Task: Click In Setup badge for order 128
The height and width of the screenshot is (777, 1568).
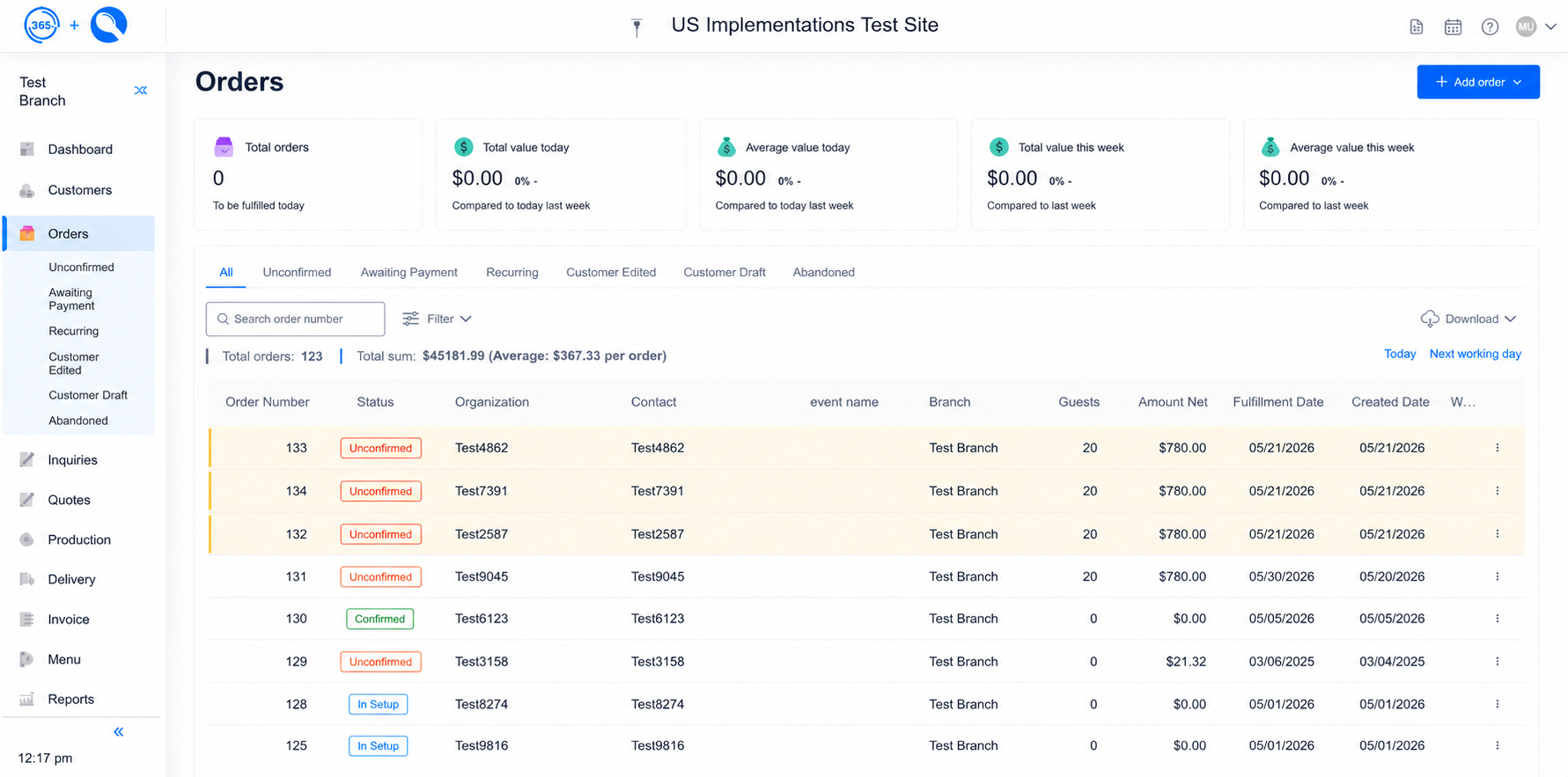Action: click(378, 704)
